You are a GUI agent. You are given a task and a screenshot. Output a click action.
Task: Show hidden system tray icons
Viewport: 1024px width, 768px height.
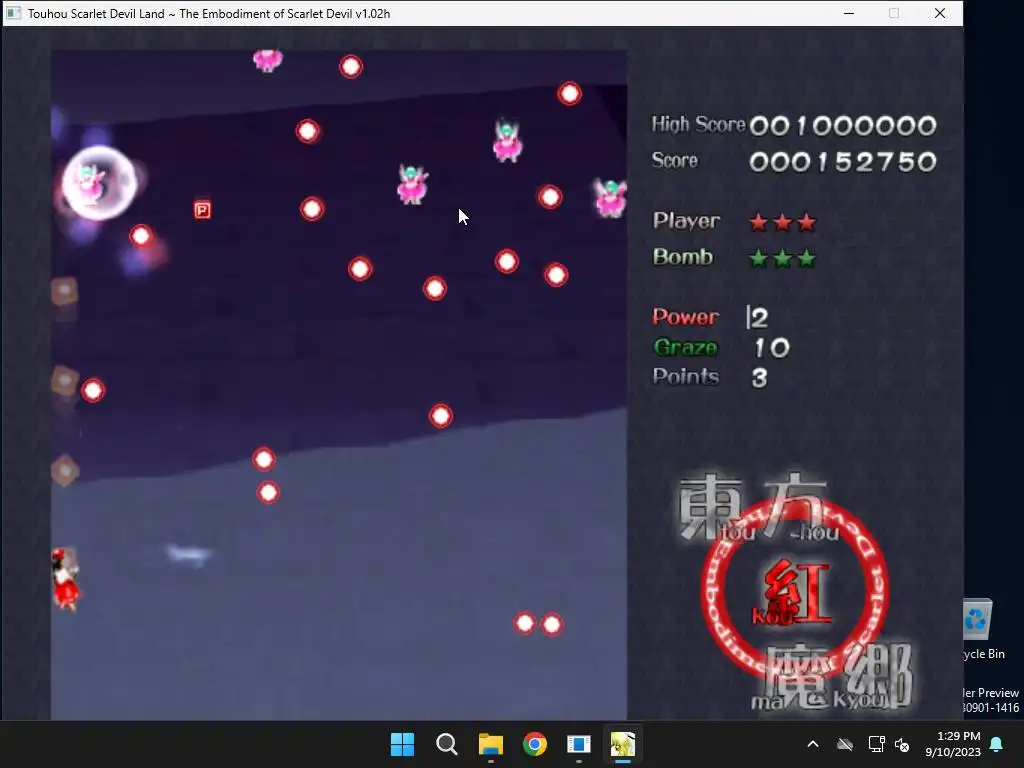coord(813,744)
